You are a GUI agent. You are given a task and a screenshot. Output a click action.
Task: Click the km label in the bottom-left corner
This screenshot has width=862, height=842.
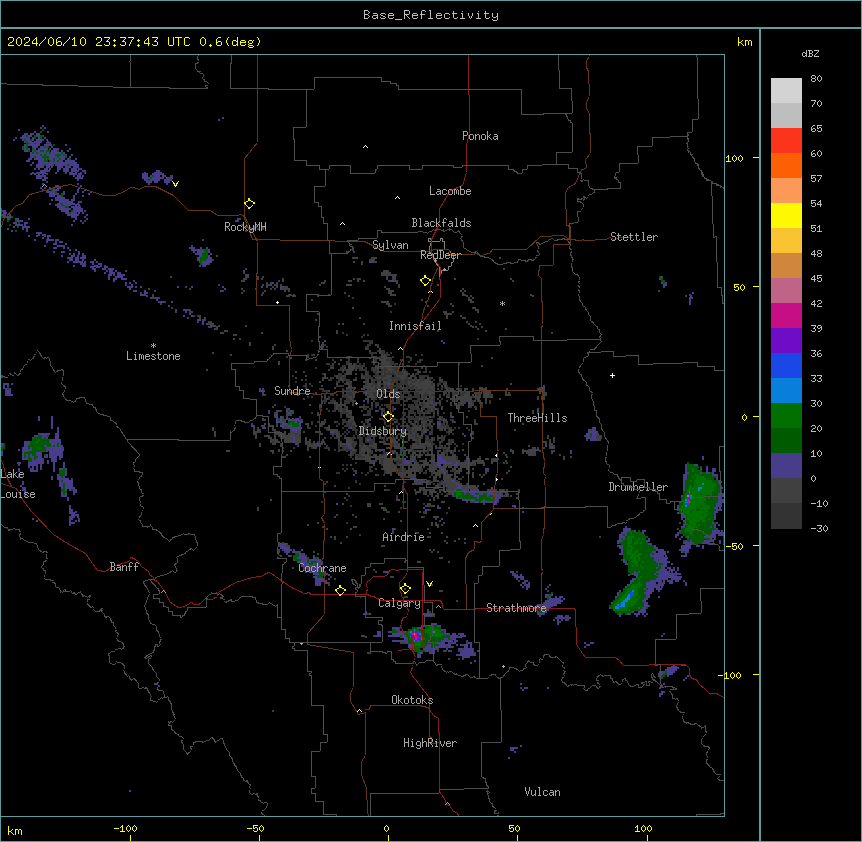click(x=15, y=830)
